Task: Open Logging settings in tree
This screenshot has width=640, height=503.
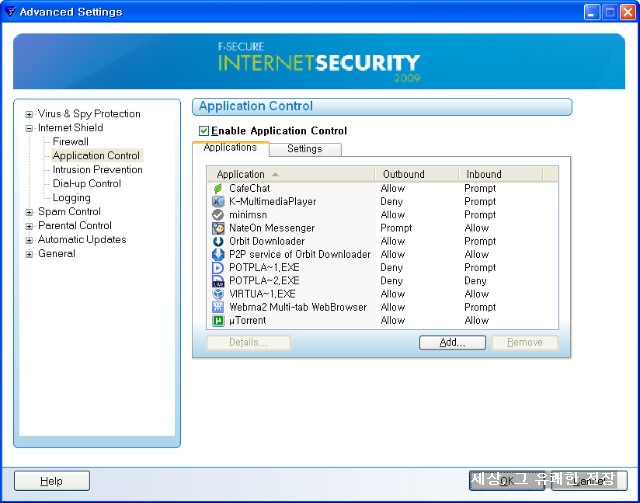Action: [x=71, y=198]
